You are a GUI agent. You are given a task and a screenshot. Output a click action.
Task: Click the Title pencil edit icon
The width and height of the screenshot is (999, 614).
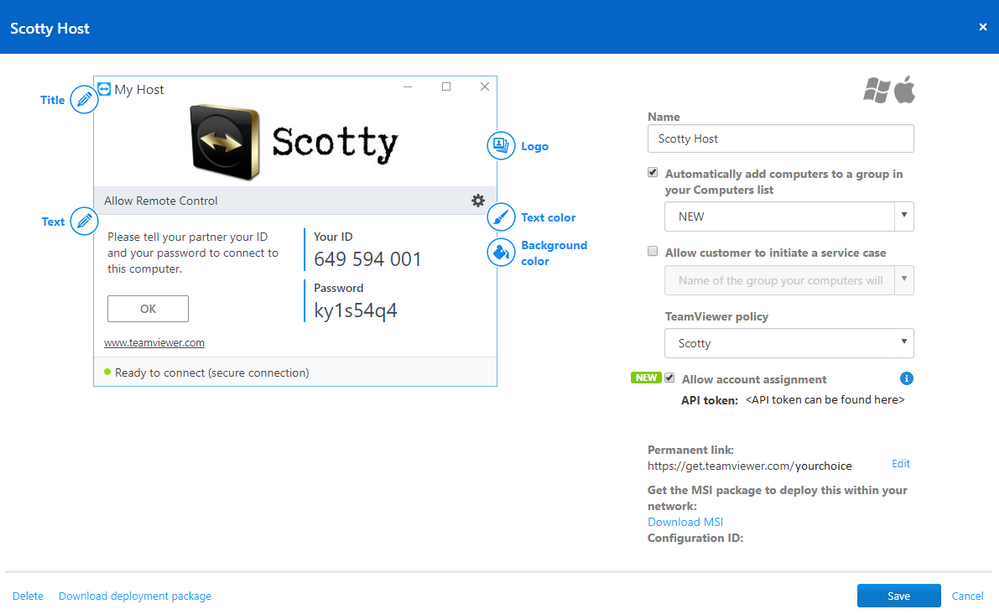point(84,99)
